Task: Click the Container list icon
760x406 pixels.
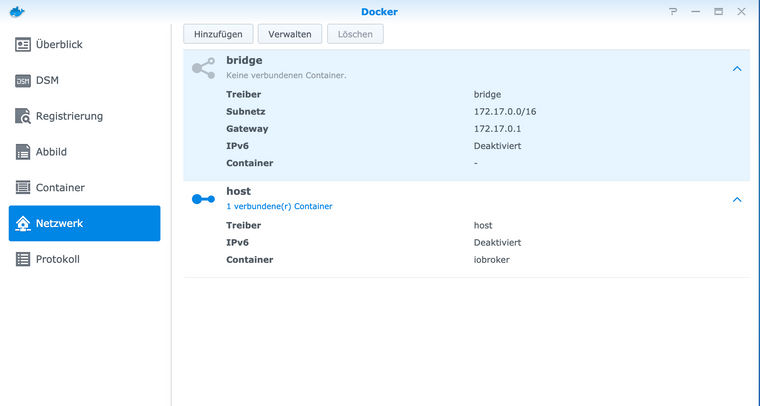Action: [x=23, y=187]
